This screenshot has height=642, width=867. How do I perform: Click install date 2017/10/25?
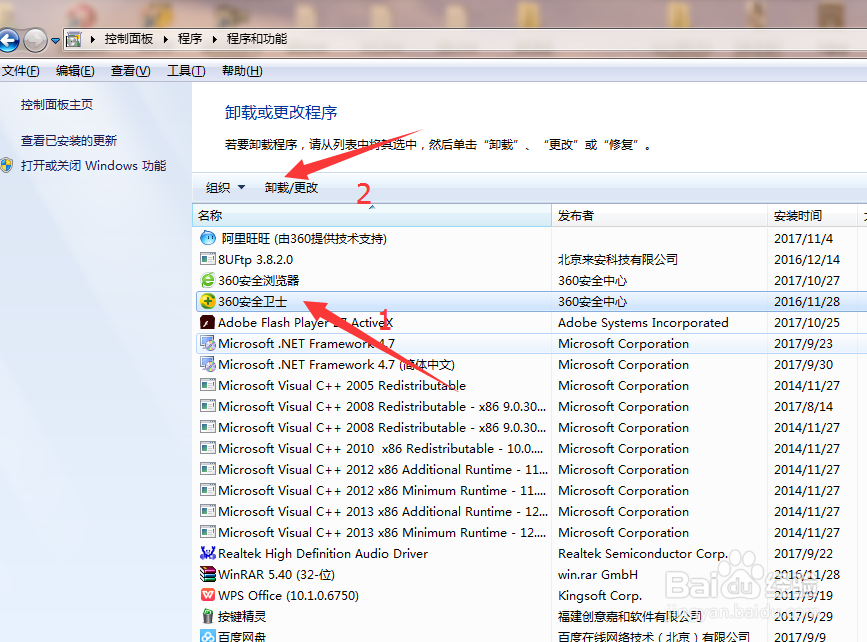click(807, 322)
